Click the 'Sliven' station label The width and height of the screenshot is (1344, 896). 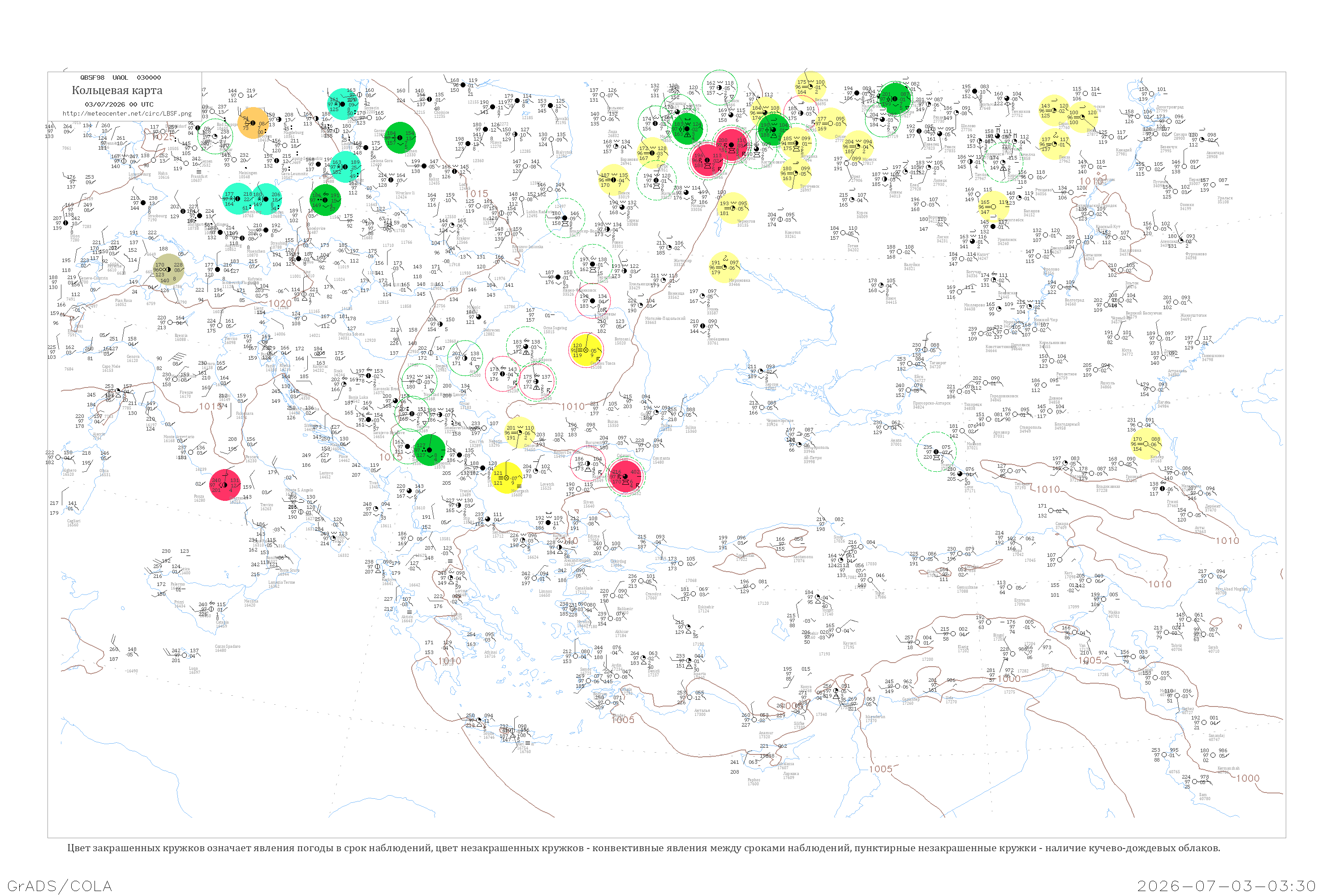click(589, 503)
